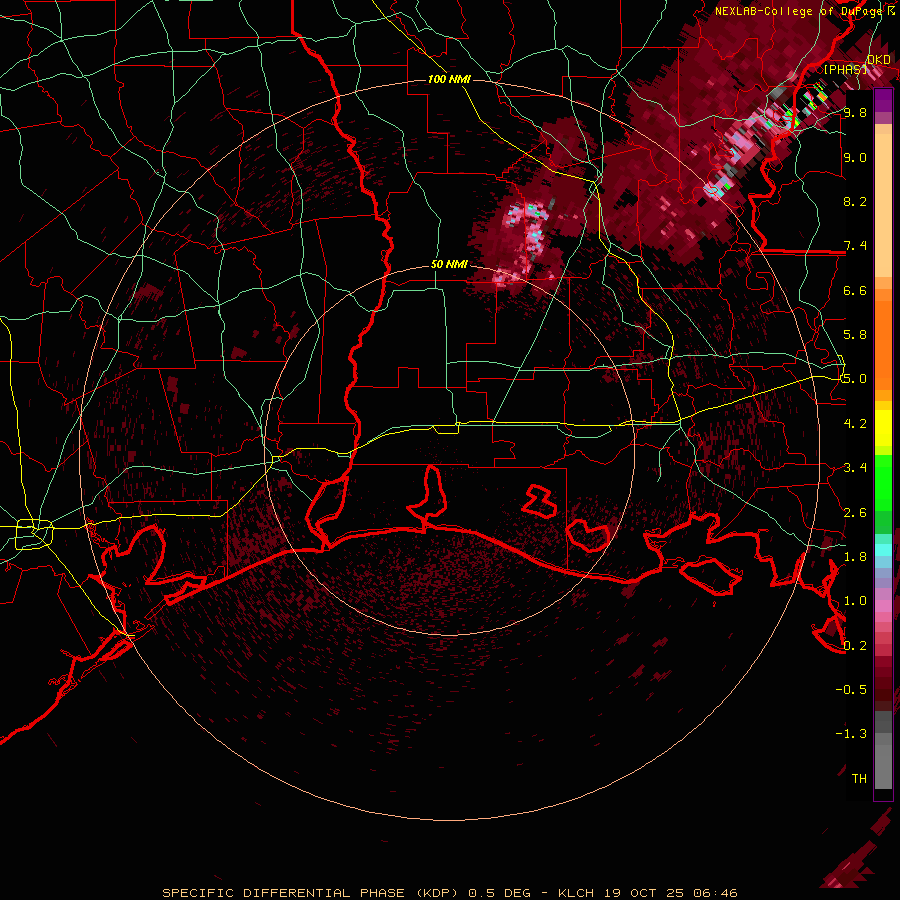Click the 5.0 value on the scale
Viewport: 900px width, 900px height.
855,379
